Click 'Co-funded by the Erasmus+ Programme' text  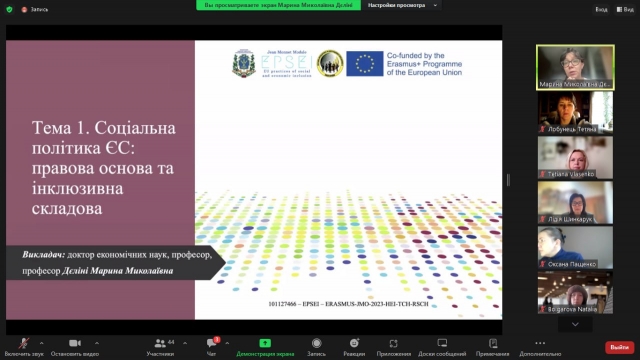coord(424,64)
